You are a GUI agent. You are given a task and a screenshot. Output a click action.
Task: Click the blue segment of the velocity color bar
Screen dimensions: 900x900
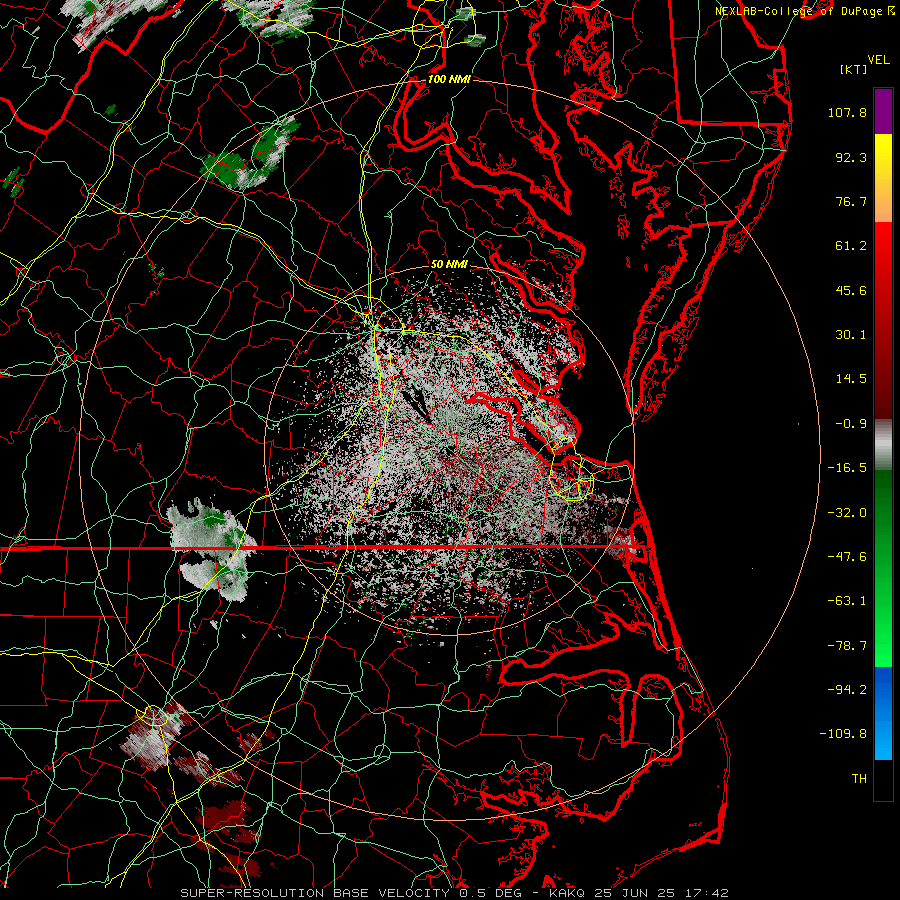pyautogui.click(x=883, y=713)
